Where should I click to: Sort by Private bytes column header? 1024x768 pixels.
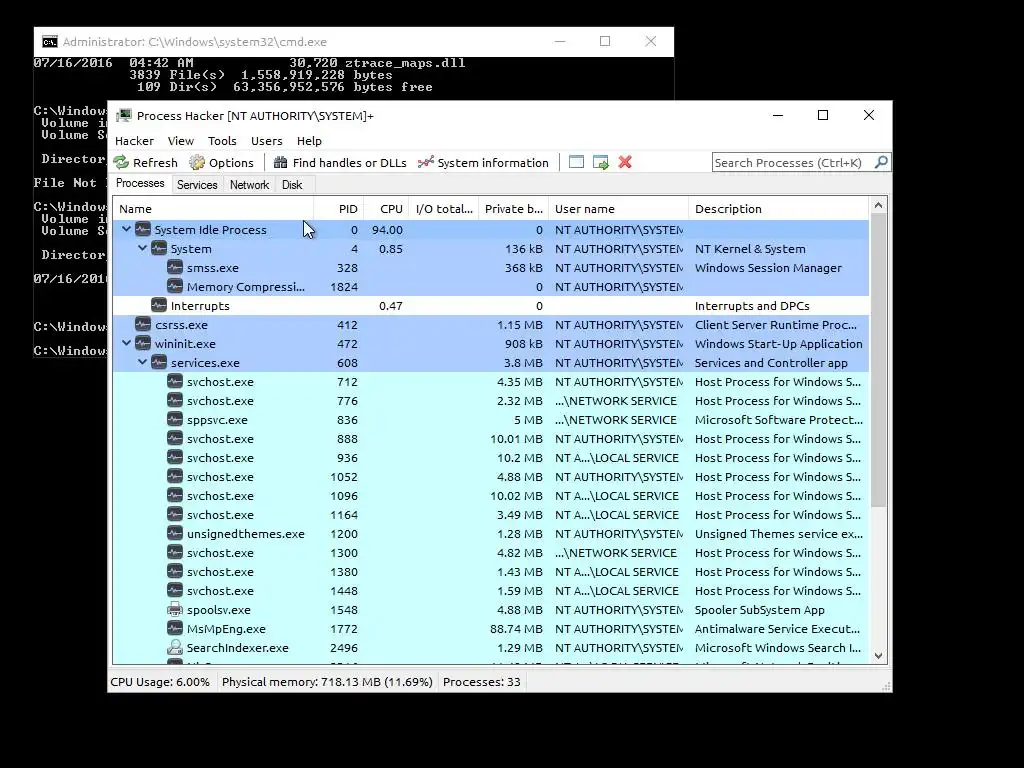point(514,209)
